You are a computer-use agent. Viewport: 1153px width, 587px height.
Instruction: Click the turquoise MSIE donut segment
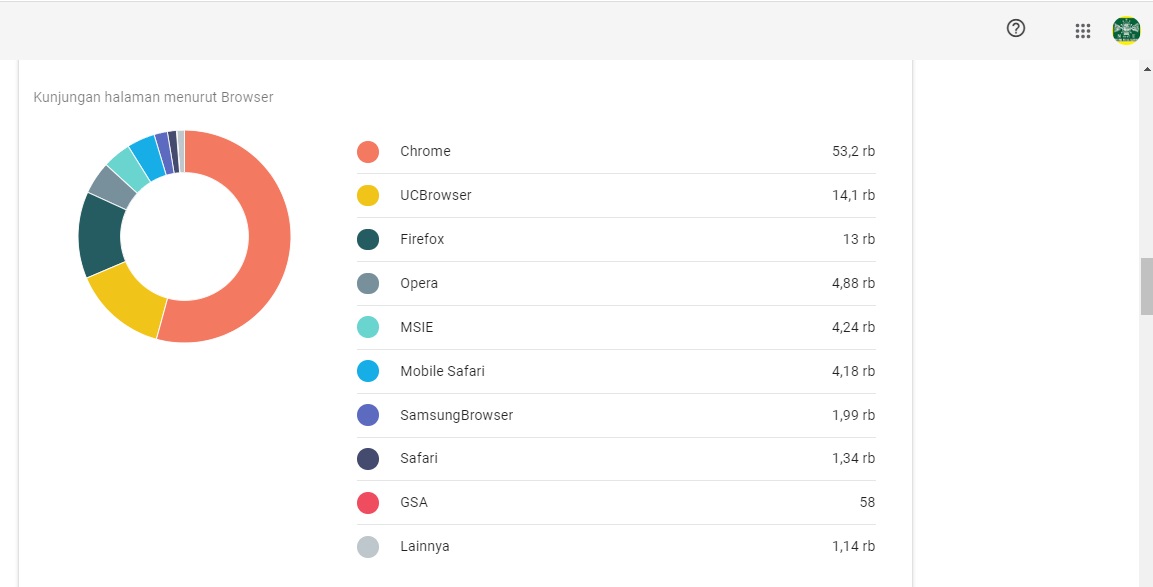coord(128,168)
